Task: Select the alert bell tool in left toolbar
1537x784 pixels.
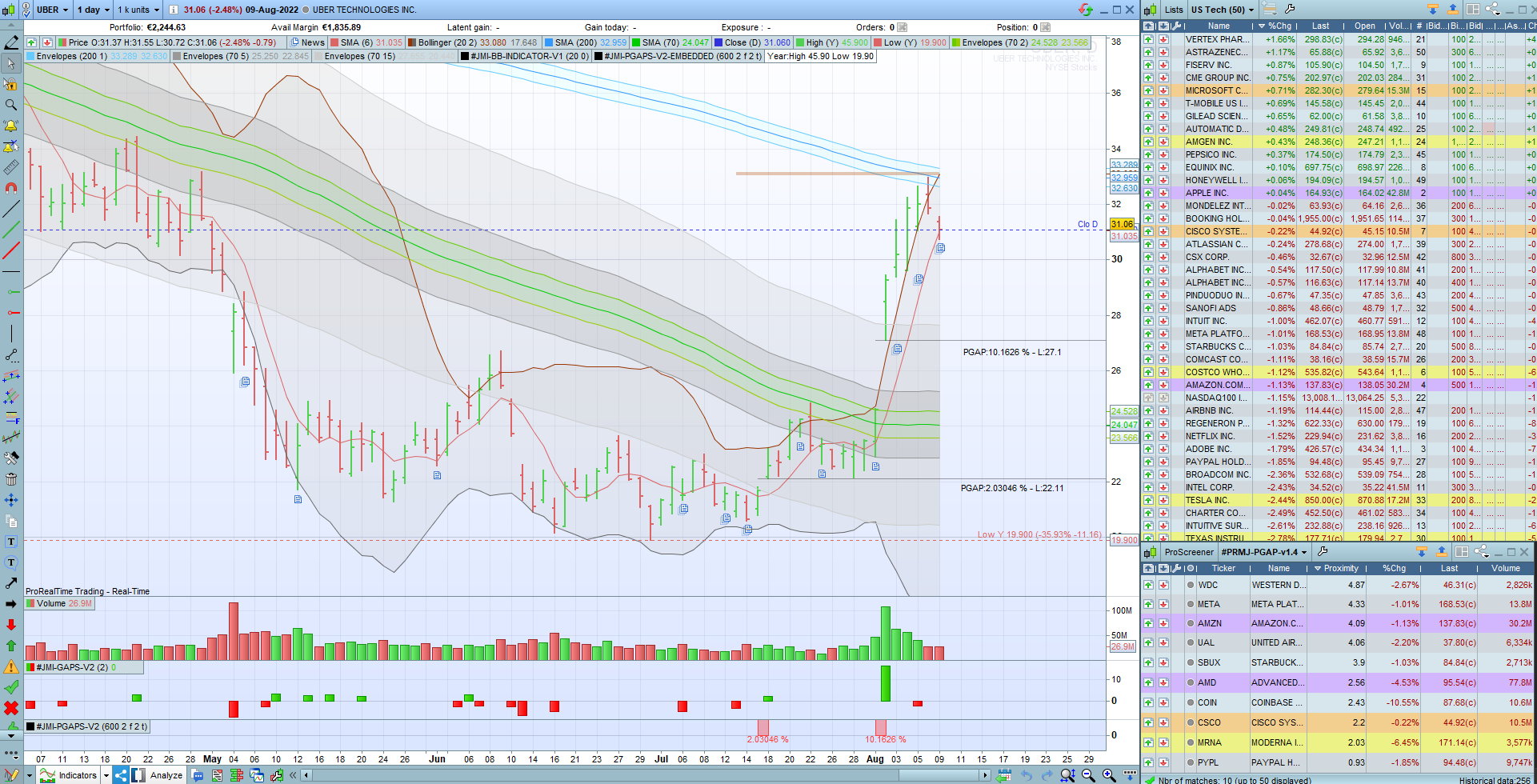Action: coord(11,126)
